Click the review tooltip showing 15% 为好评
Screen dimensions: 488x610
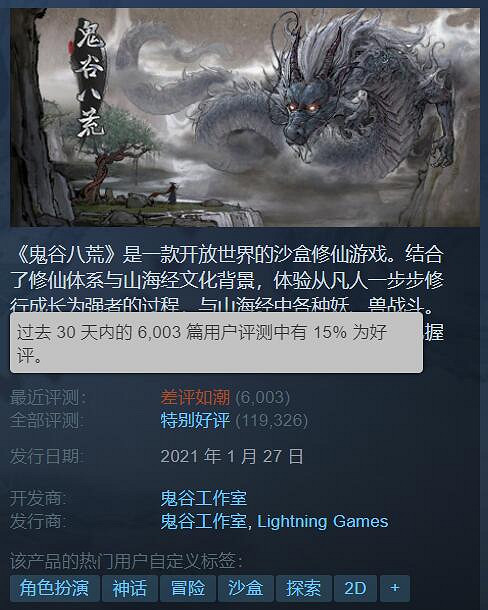click(216, 343)
